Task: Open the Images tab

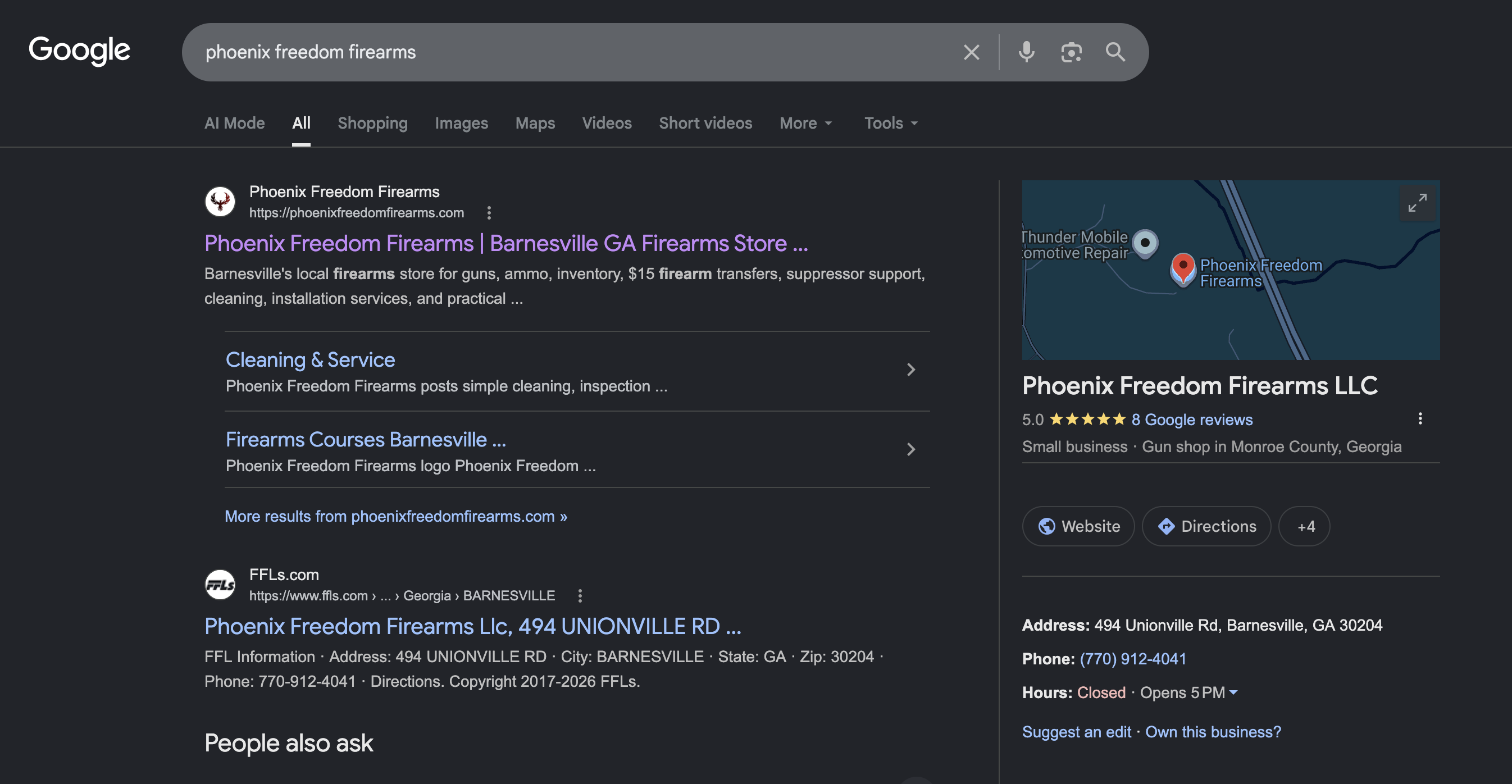Action: tap(461, 122)
